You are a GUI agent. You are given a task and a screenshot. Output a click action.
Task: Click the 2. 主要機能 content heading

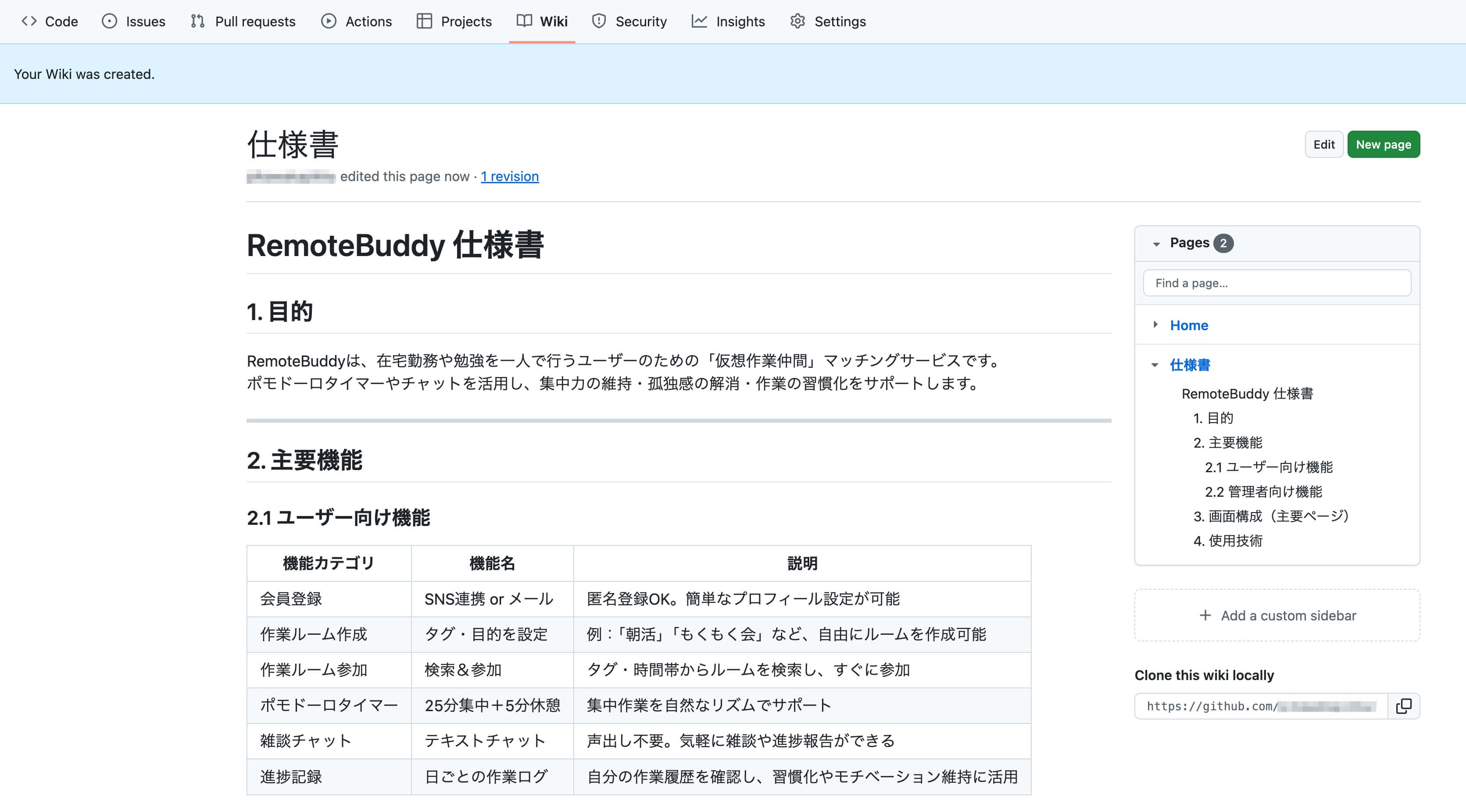coord(304,460)
